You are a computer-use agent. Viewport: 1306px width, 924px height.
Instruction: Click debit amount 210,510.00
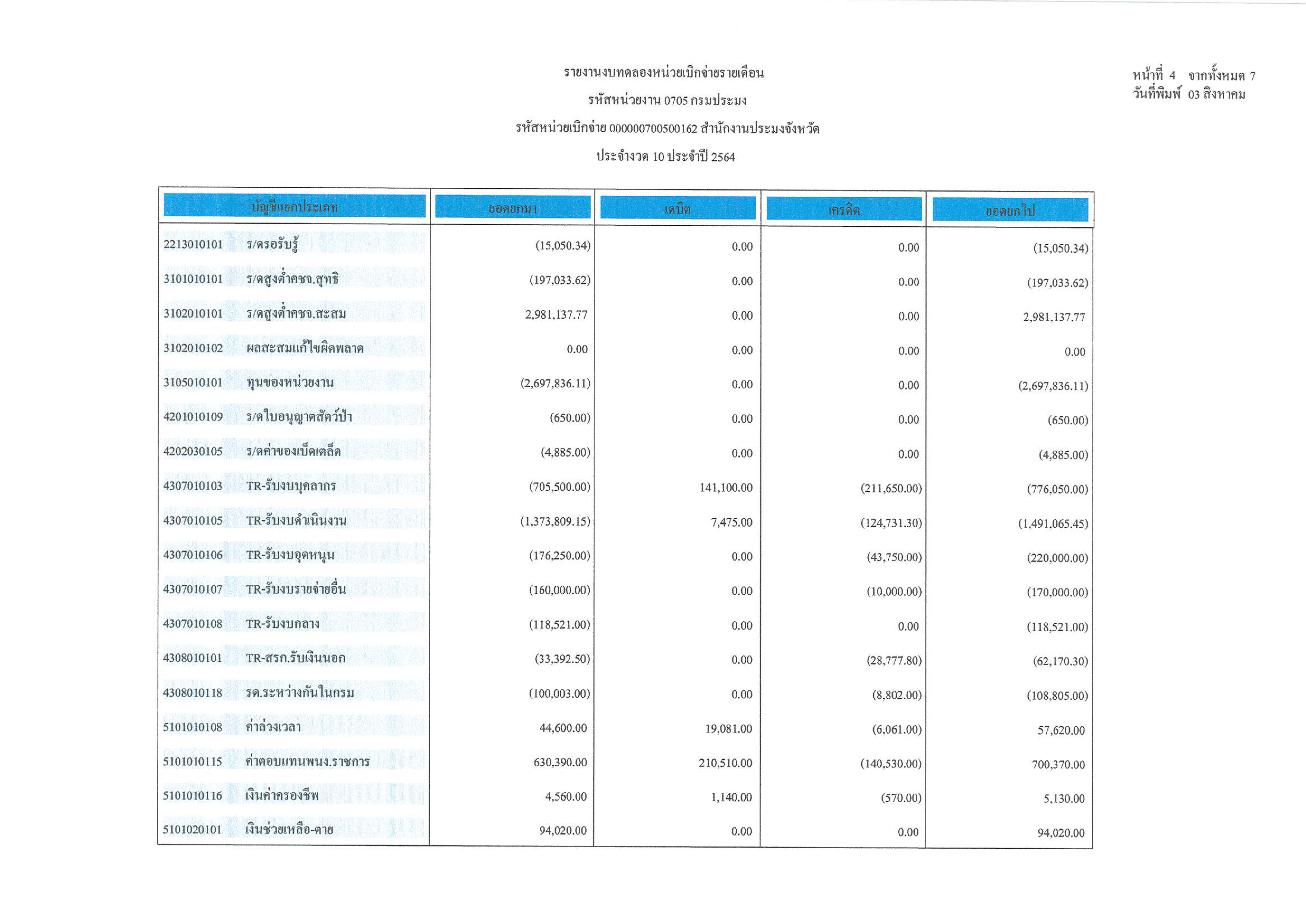(725, 763)
